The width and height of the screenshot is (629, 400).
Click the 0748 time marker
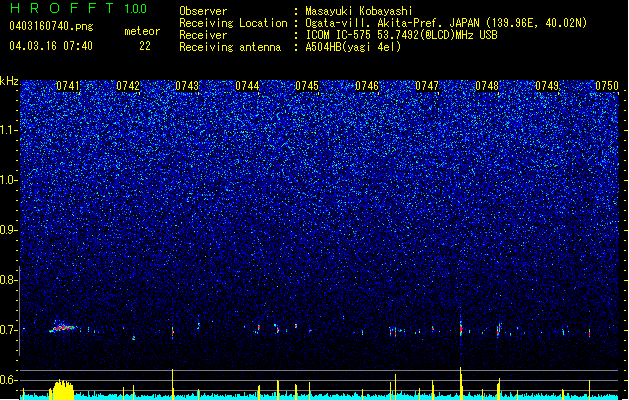[x=487, y=86]
